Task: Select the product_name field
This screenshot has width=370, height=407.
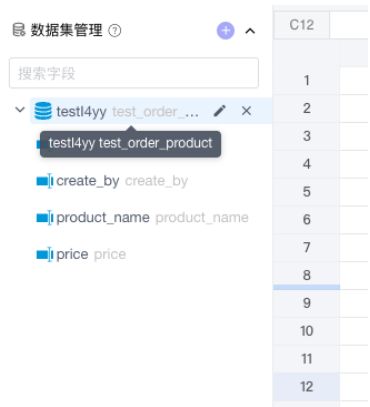Action: [x=142, y=218]
